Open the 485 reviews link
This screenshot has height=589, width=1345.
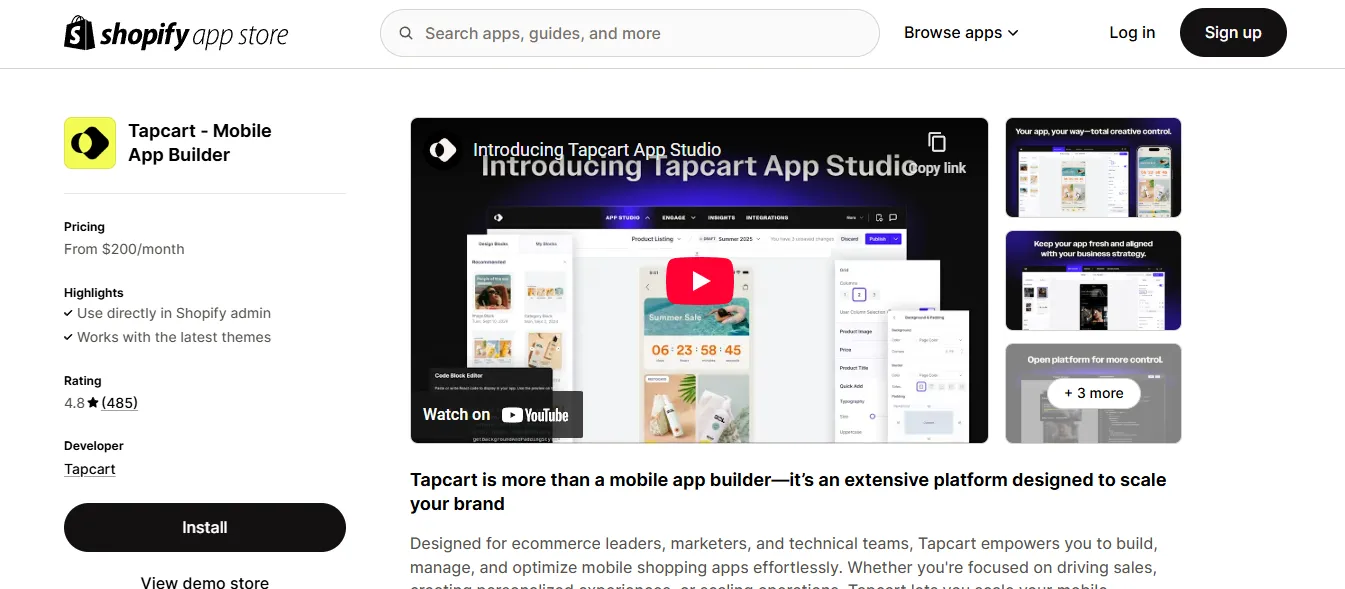pyautogui.click(x=119, y=403)
